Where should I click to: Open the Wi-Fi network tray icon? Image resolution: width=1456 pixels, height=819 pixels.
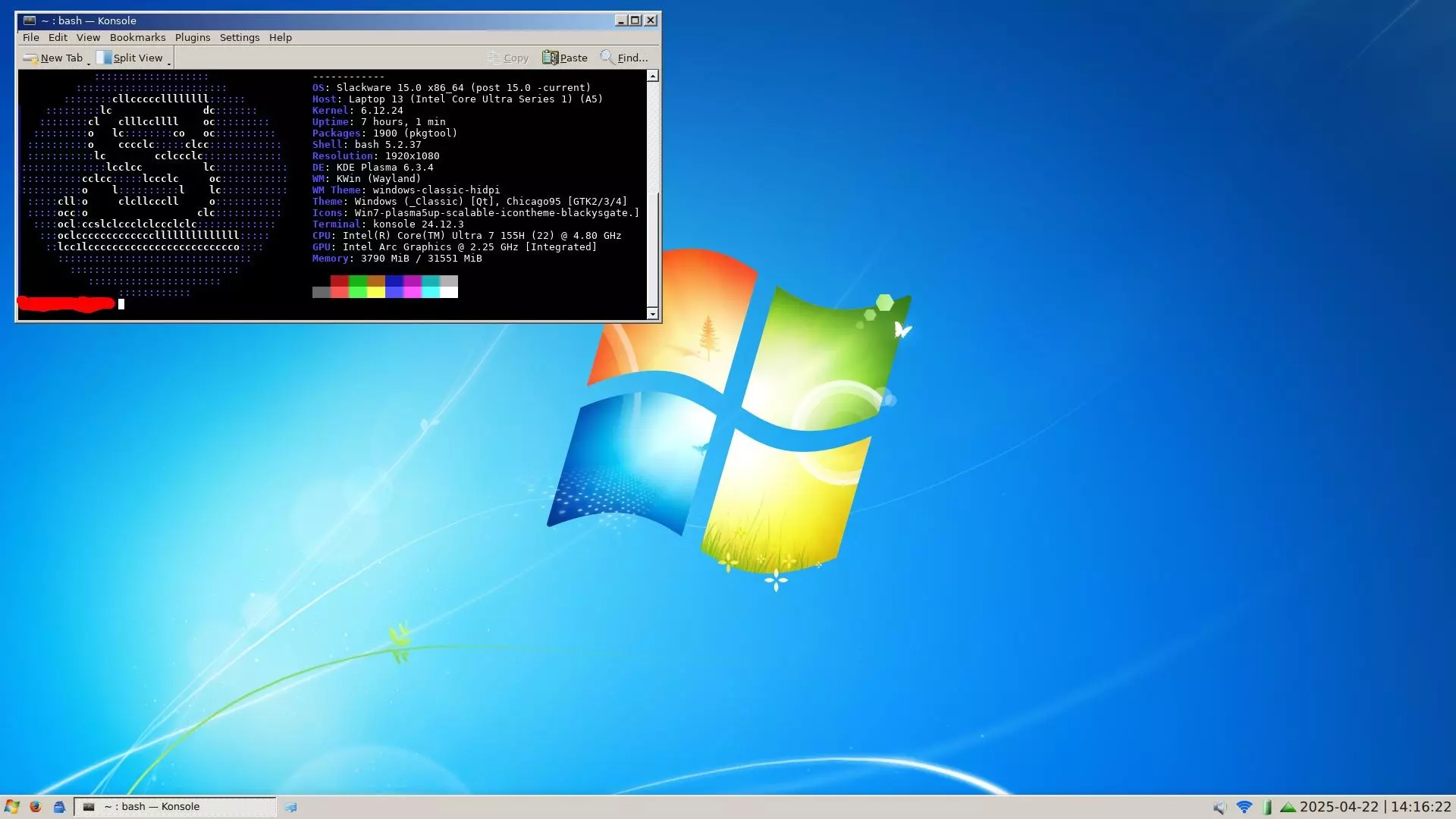(1244, 808)
